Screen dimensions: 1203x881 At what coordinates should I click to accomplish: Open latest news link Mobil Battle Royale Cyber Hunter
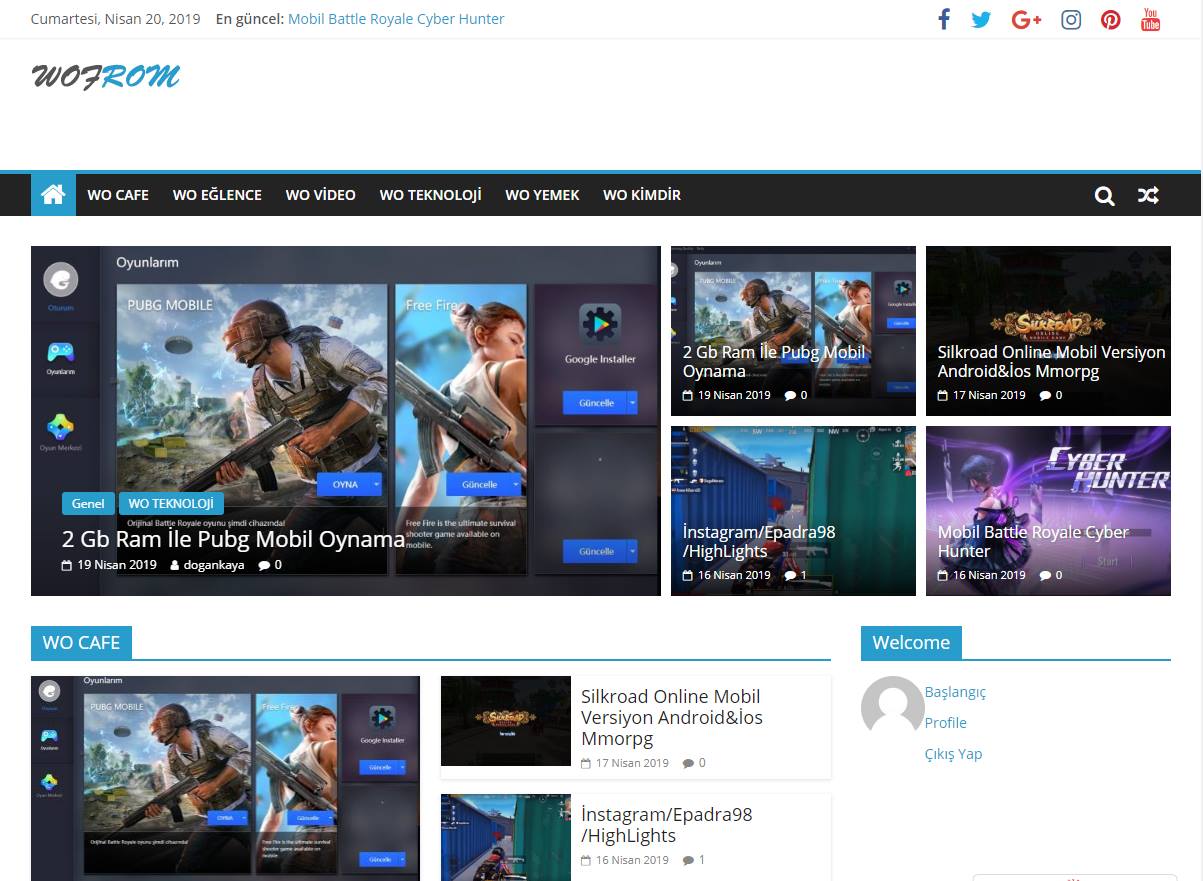click(x=396, y=19)
